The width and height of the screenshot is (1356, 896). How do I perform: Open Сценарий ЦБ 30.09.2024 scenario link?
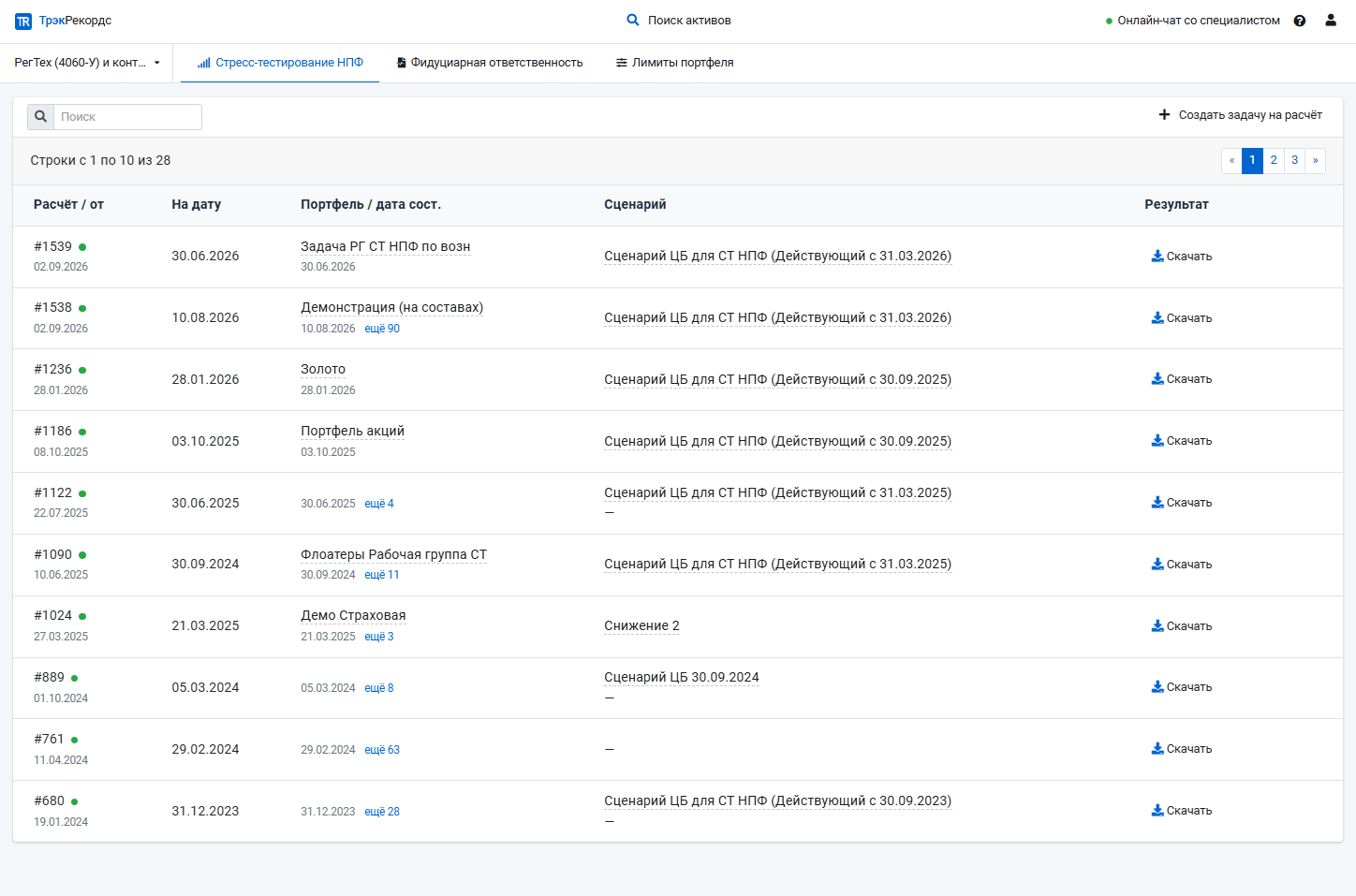tap(682, 677)
